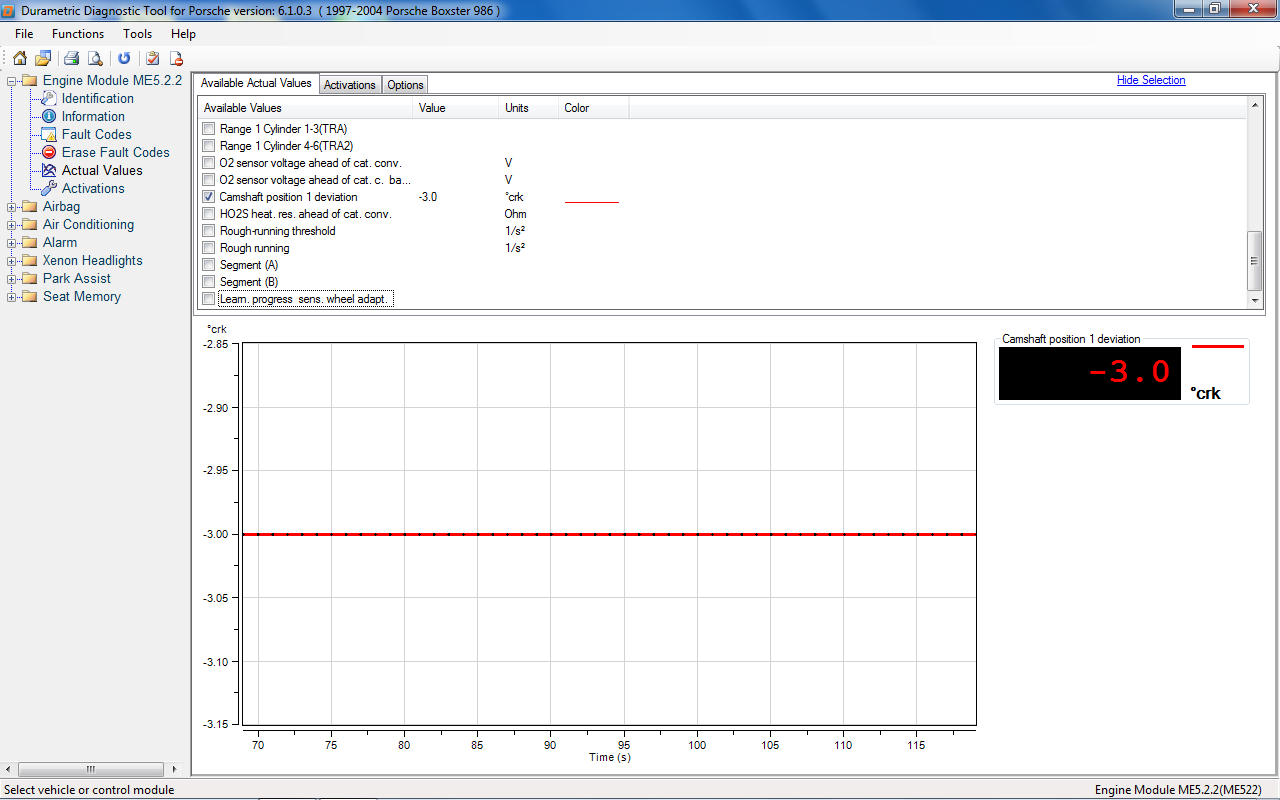Uncheck Camshaft position 1 deviation
This screenshot has width=1280, height=800.
208,197
